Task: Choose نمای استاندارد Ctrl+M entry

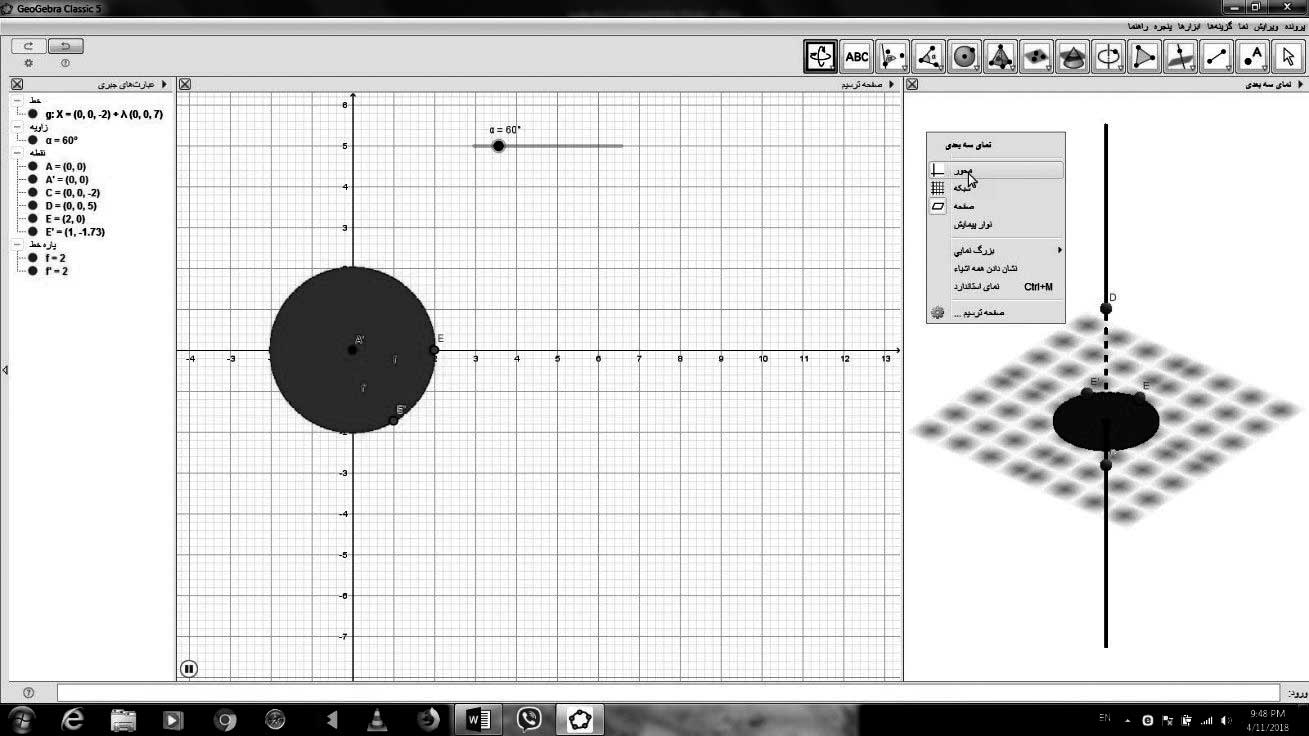Action: (995, 287)
